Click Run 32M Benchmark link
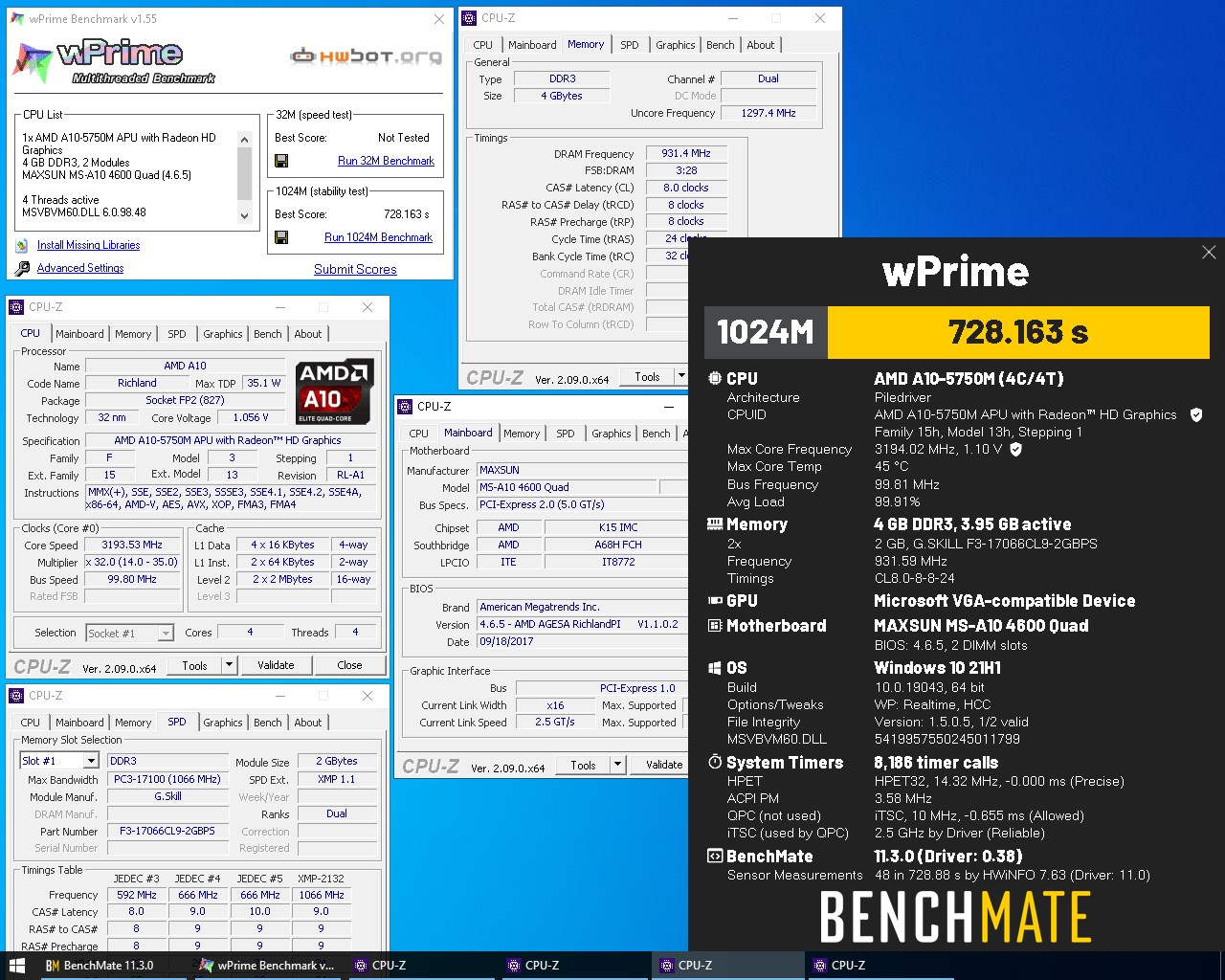 tap(386, 161)
